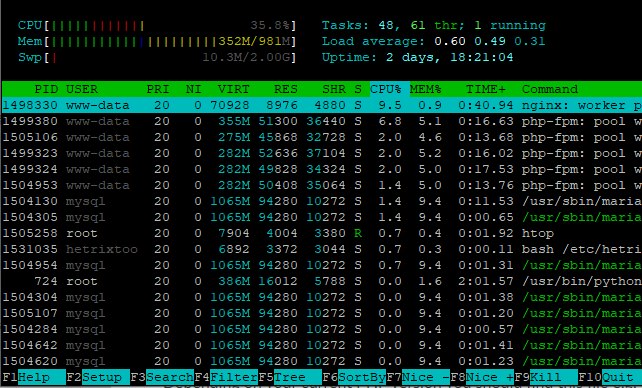This screenshot has width=642, height=388.
Task: Click the R state of htop row
Action: click(358, 233)
